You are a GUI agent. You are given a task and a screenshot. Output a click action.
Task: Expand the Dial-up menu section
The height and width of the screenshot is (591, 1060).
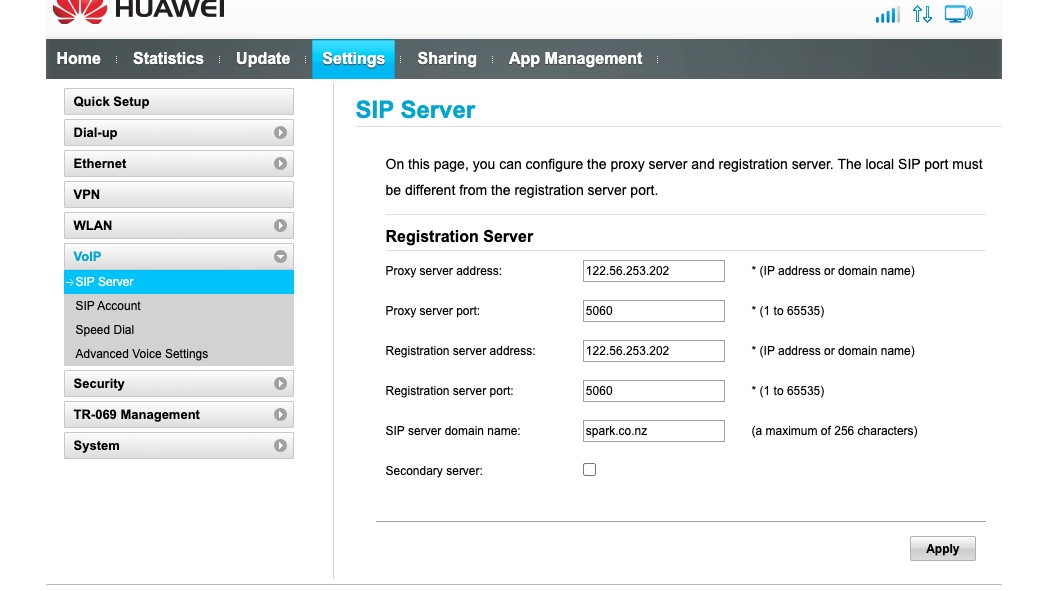[178, 133]
